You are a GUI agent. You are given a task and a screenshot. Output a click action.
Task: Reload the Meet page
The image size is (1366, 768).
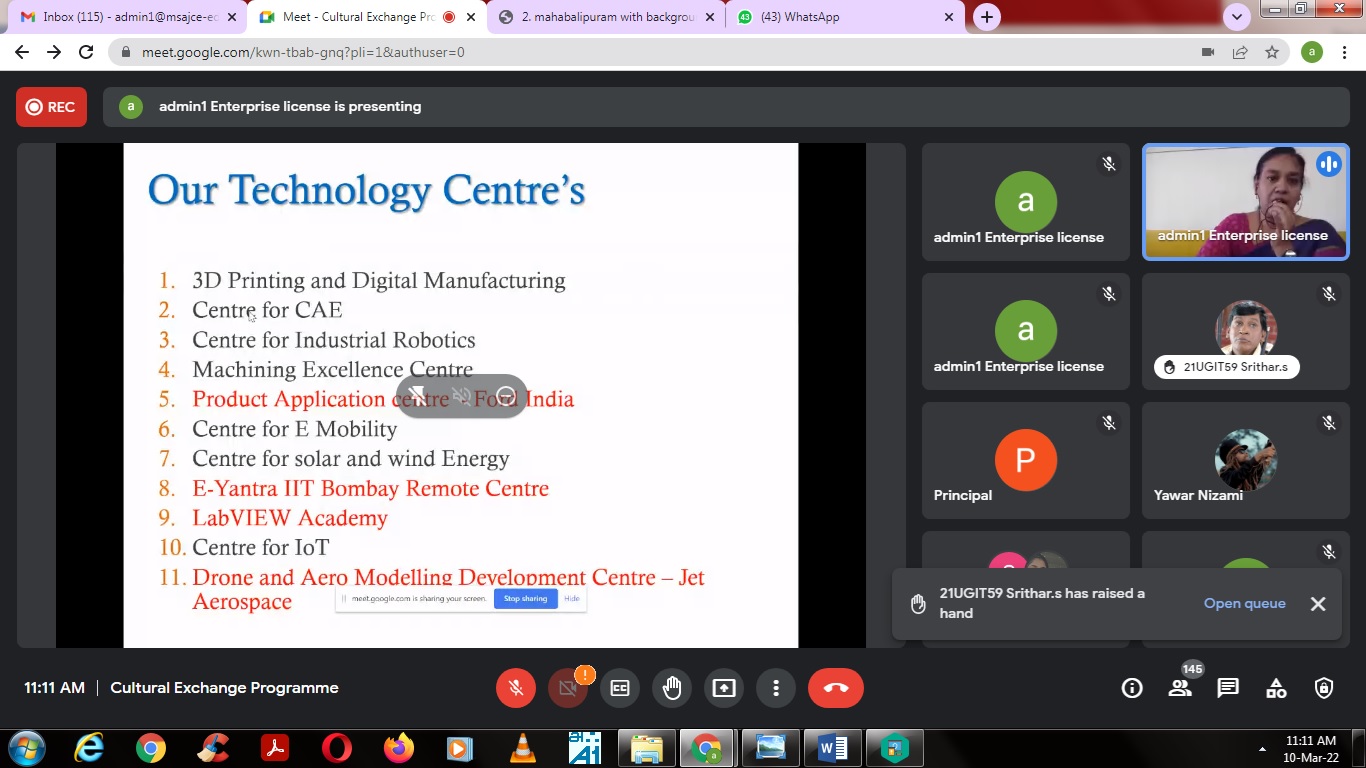coord(86,52)
